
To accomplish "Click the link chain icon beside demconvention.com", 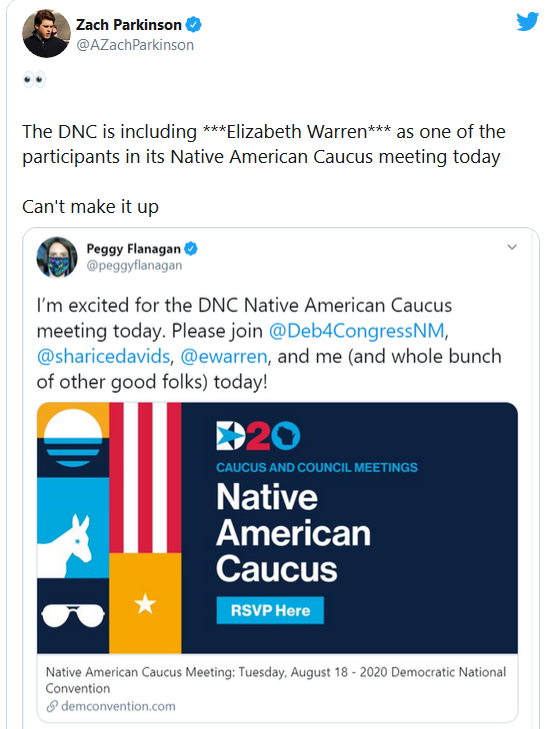I will point(52,706).
